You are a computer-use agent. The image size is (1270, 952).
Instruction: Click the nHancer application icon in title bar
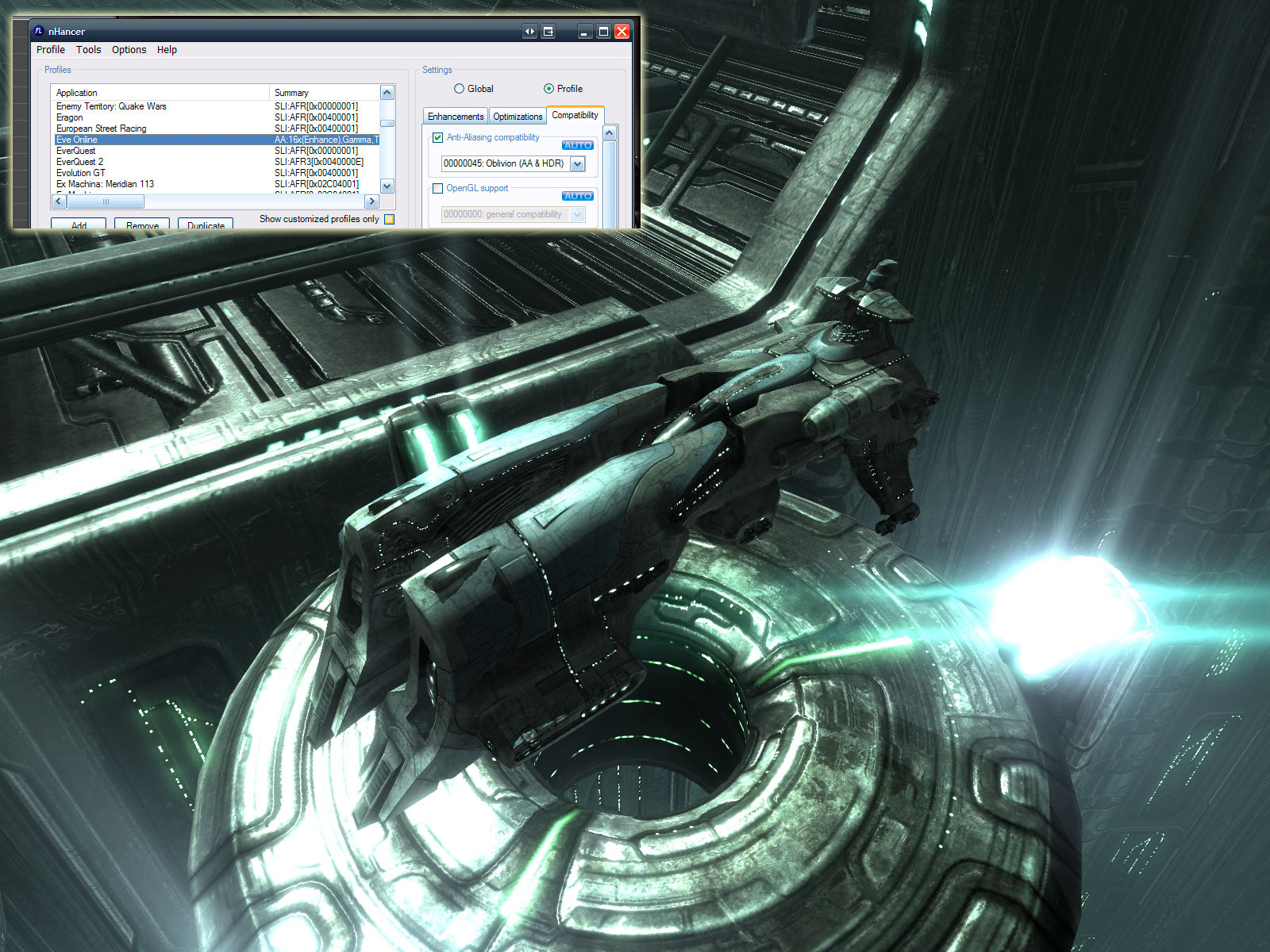point(38,31)
